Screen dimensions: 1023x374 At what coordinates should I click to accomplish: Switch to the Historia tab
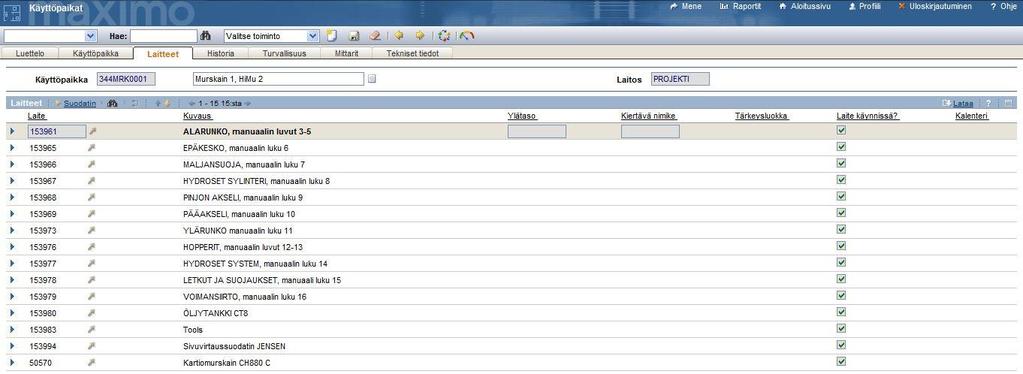(x=221, y=54)
